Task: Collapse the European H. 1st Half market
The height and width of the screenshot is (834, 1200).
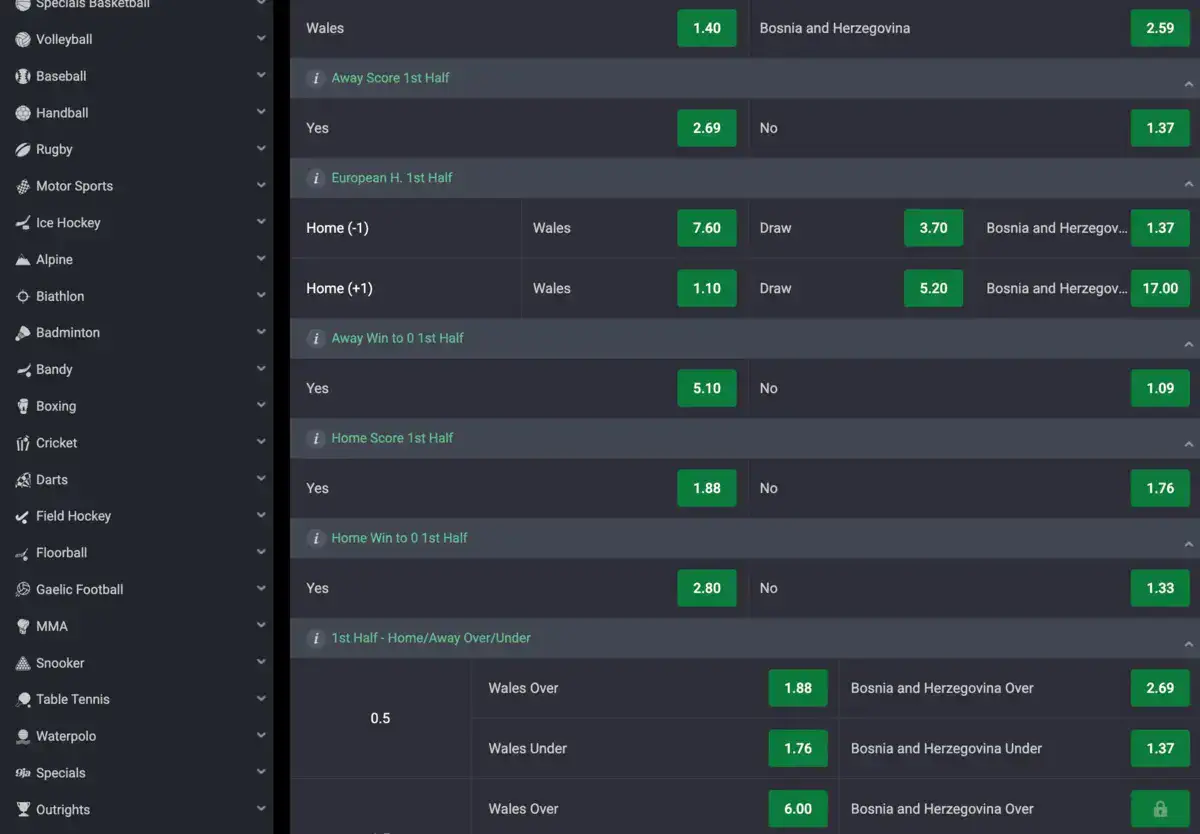Action: tap(1189, 184)
